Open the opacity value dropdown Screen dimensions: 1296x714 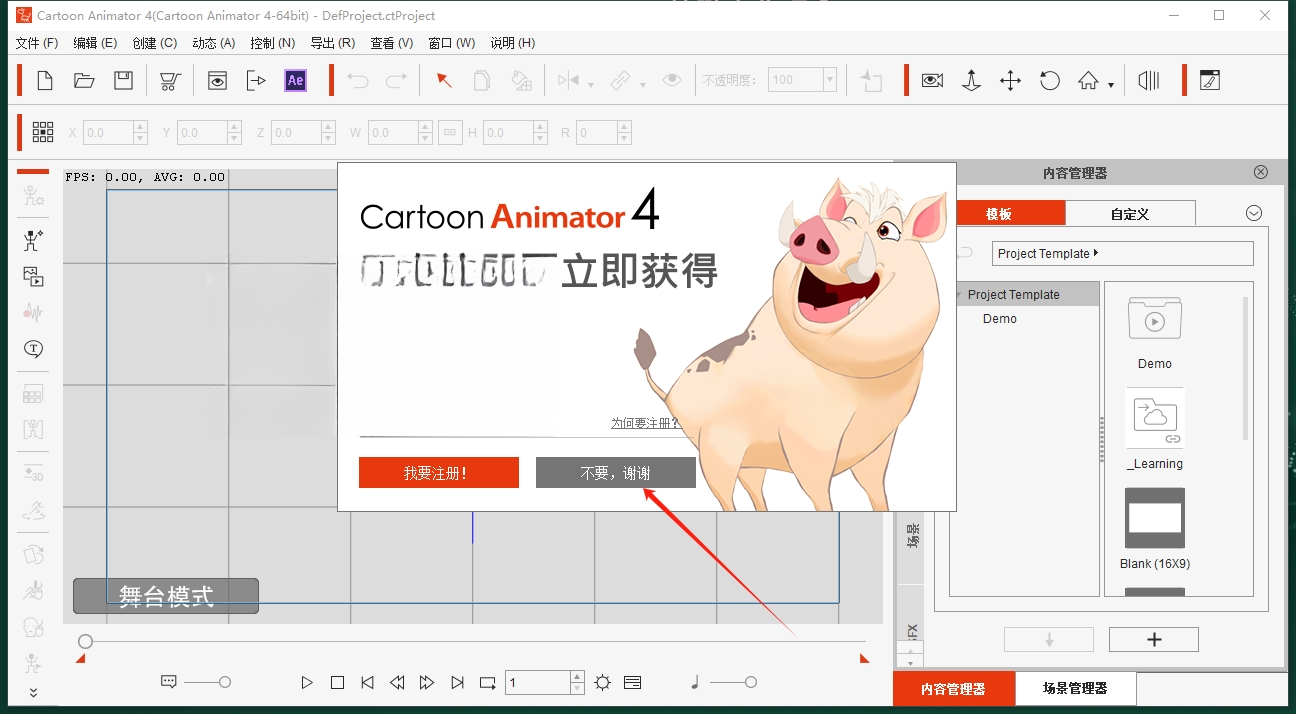click(x=829, y=80)
